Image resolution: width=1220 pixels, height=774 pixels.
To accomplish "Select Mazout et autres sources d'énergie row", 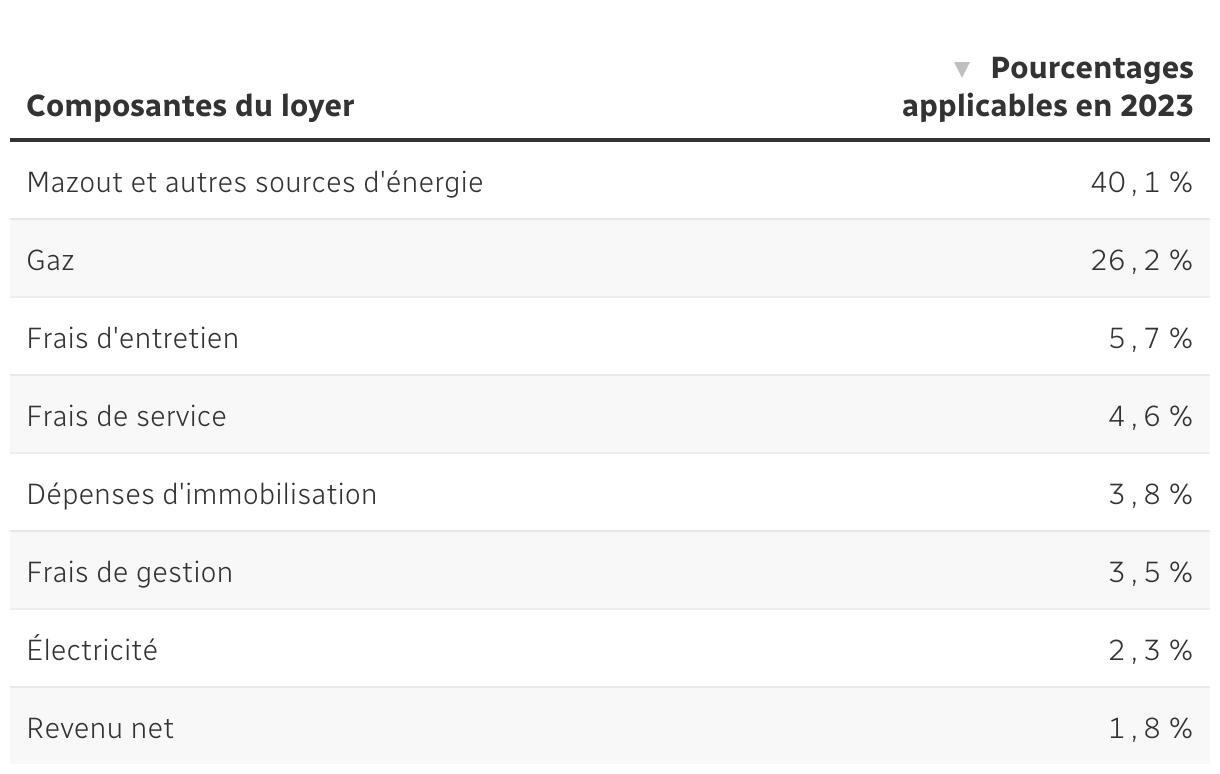I will point(610,182).
